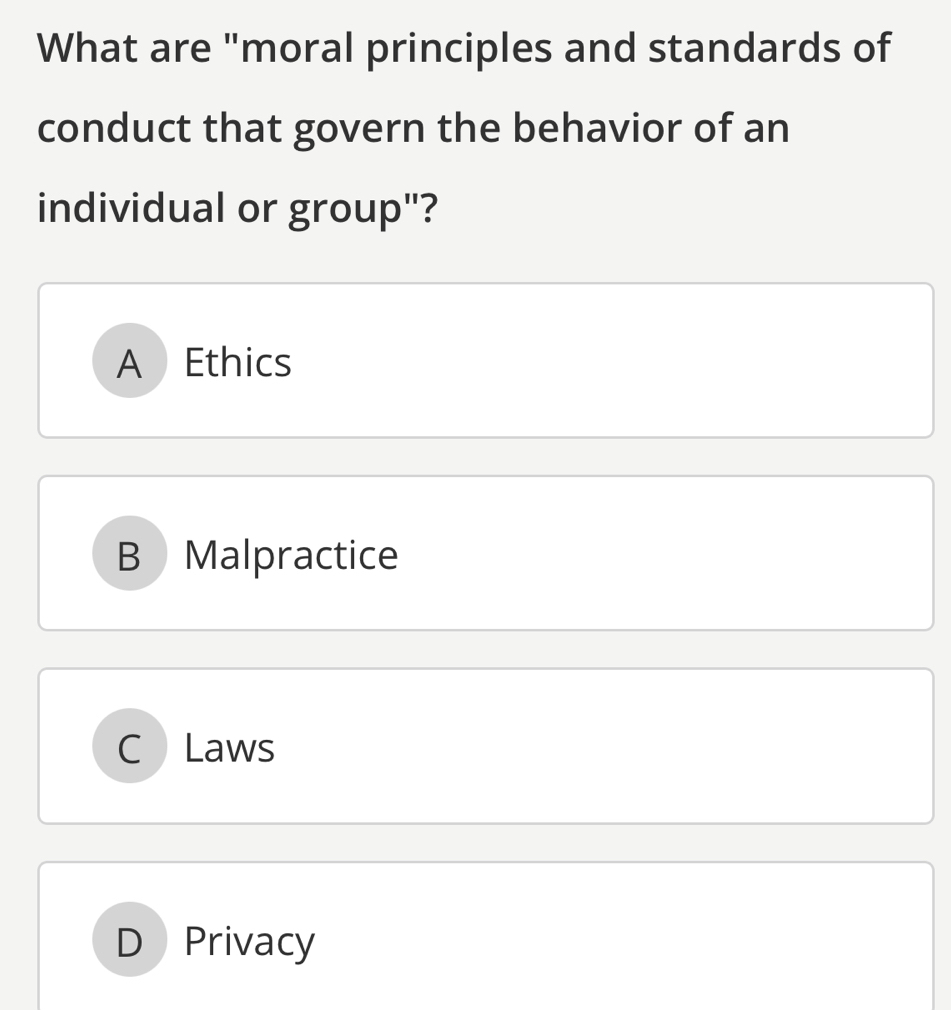Click the question line "individual or group"
The image size is (951, 1010).
click(x=238, y=209)
